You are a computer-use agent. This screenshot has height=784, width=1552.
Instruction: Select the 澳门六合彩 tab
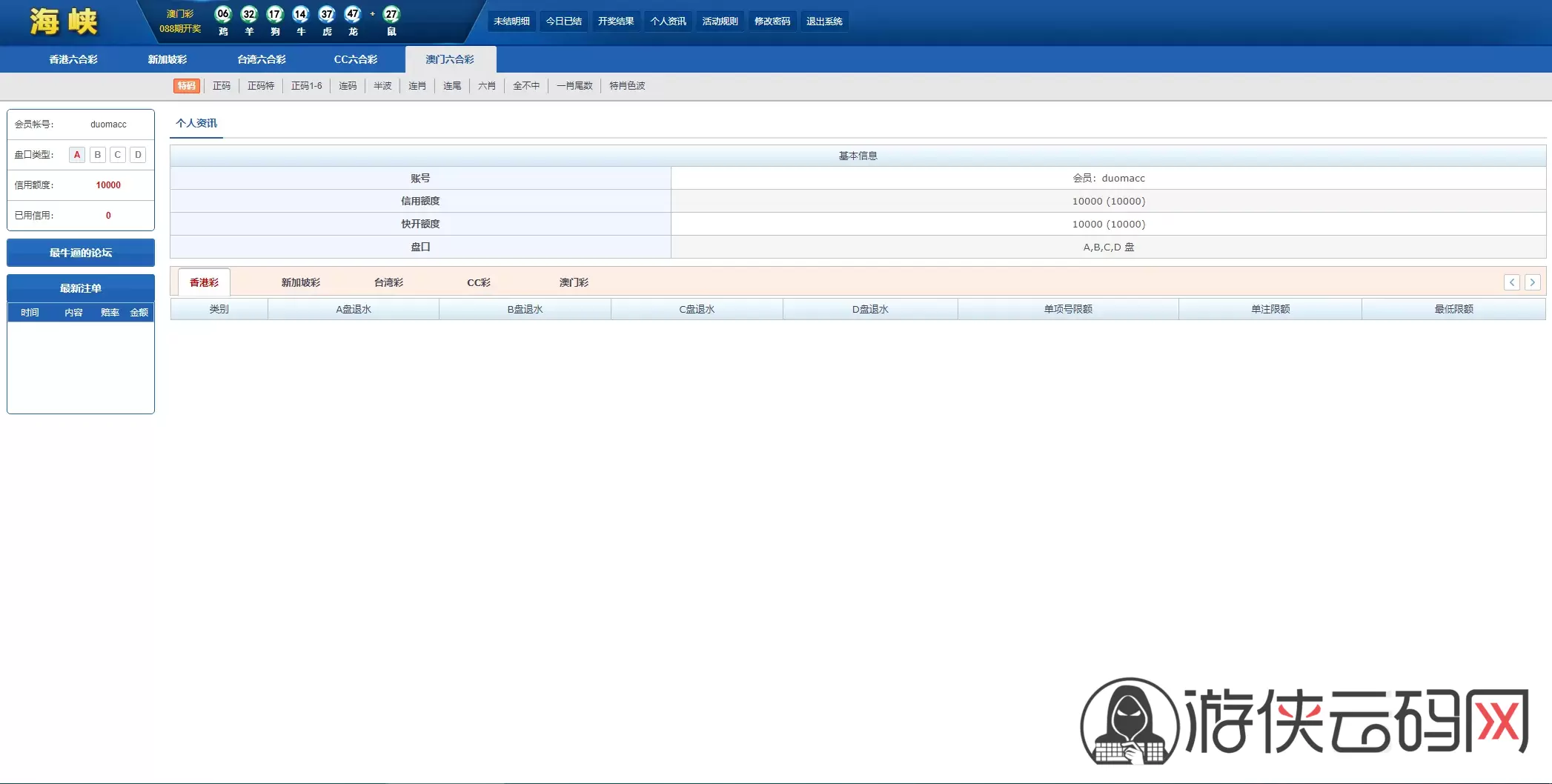tap(451, 59)
